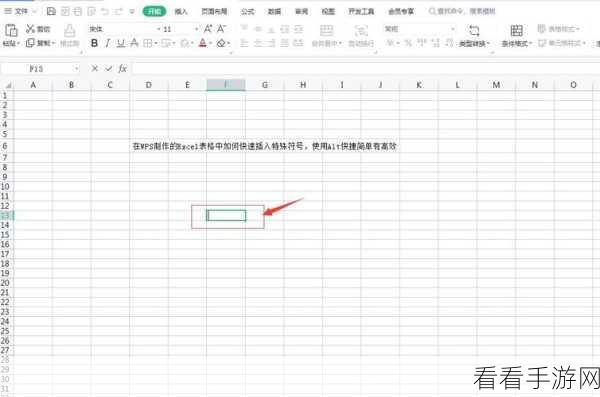Select the 开始 (Home) ribbon tab
Image resolution: width=600 pixels, height=397 pixels.
(154, 11)
